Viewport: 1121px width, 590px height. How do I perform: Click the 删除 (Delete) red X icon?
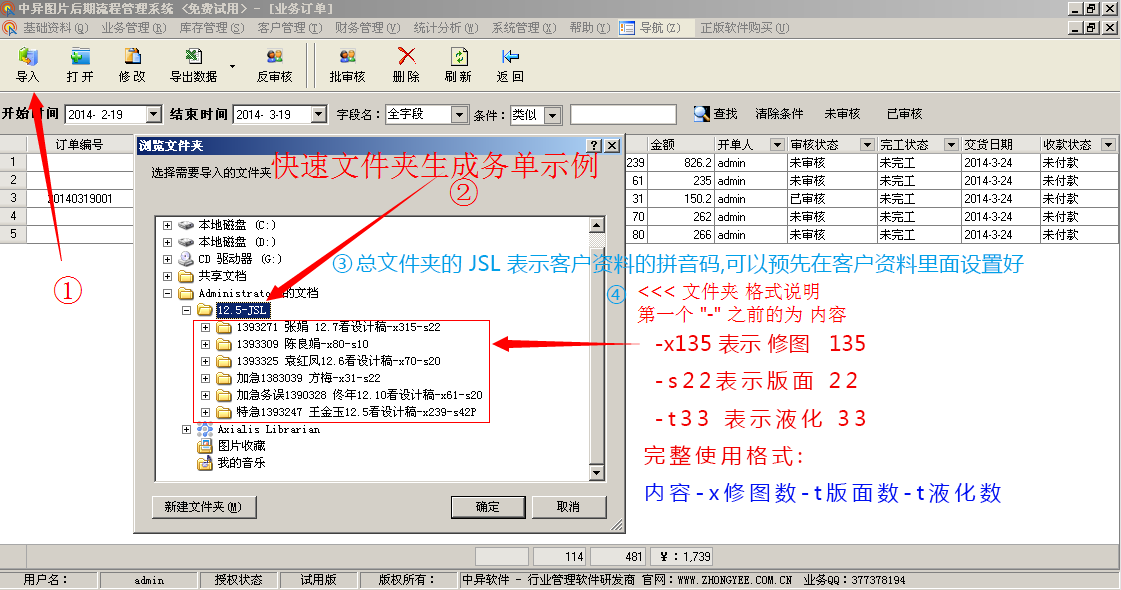coord(406,58)
